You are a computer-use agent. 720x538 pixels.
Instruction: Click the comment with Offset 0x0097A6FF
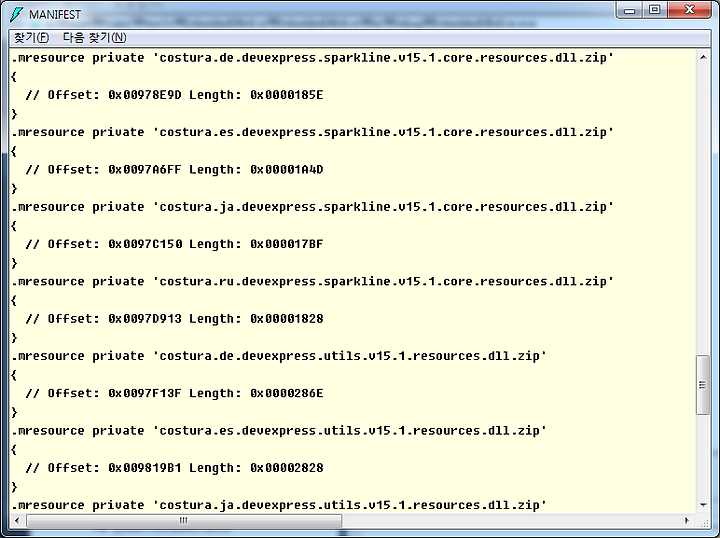(x=174, y=170)
